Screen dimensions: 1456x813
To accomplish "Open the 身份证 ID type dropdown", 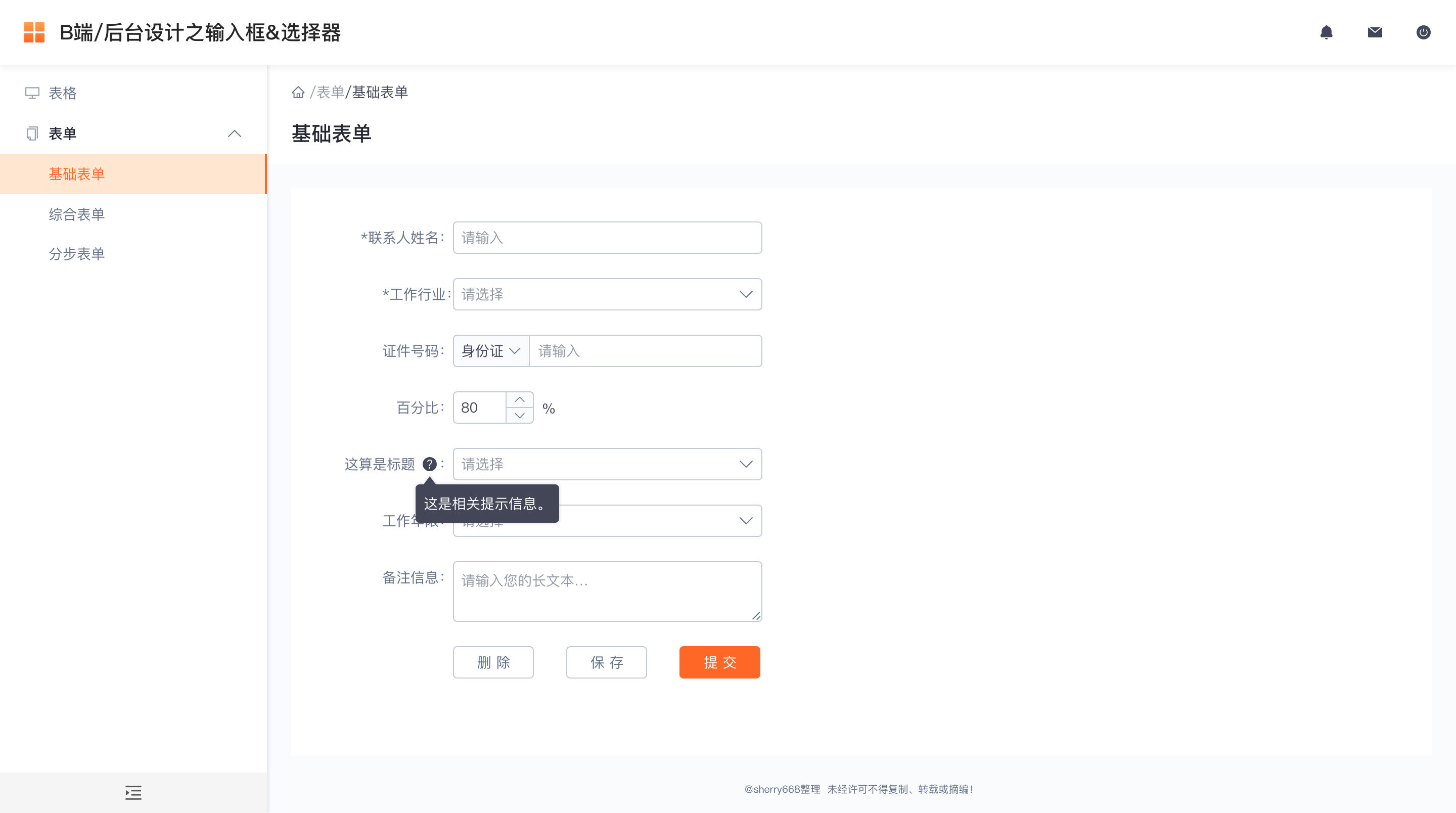I will click(490, 351).
